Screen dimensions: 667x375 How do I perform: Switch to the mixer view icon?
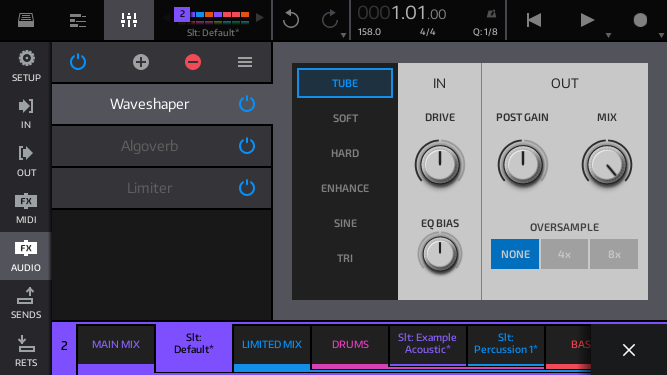pos(129,20)
